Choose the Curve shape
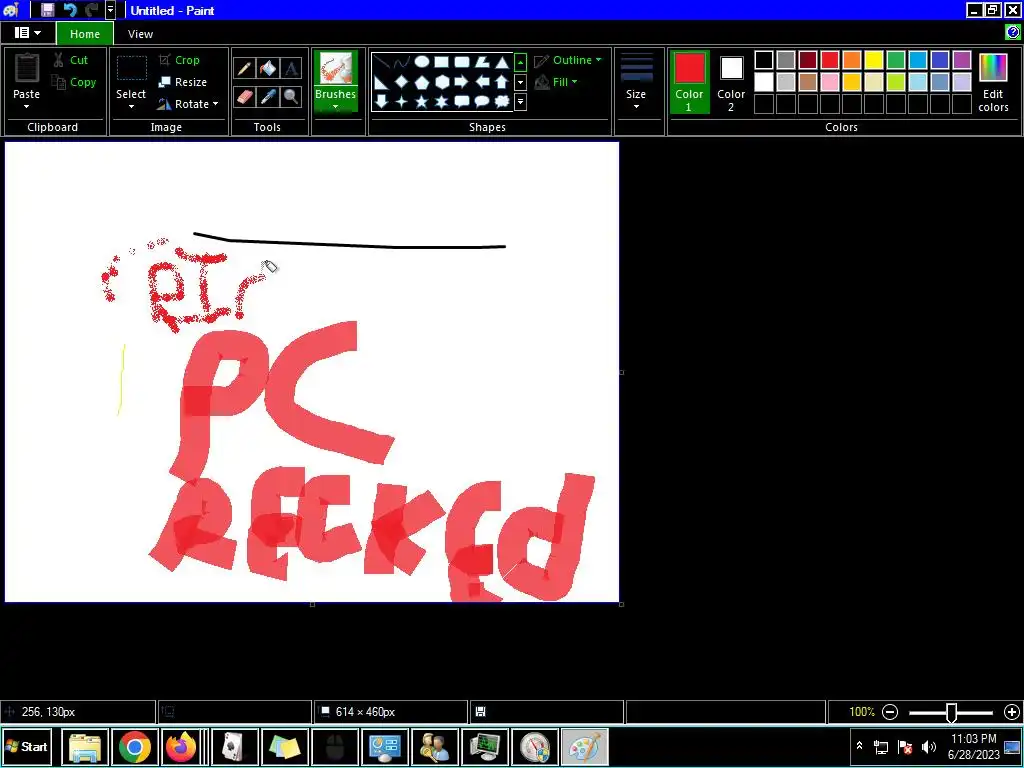1024x768 pixels. click(x=402, y=63)
